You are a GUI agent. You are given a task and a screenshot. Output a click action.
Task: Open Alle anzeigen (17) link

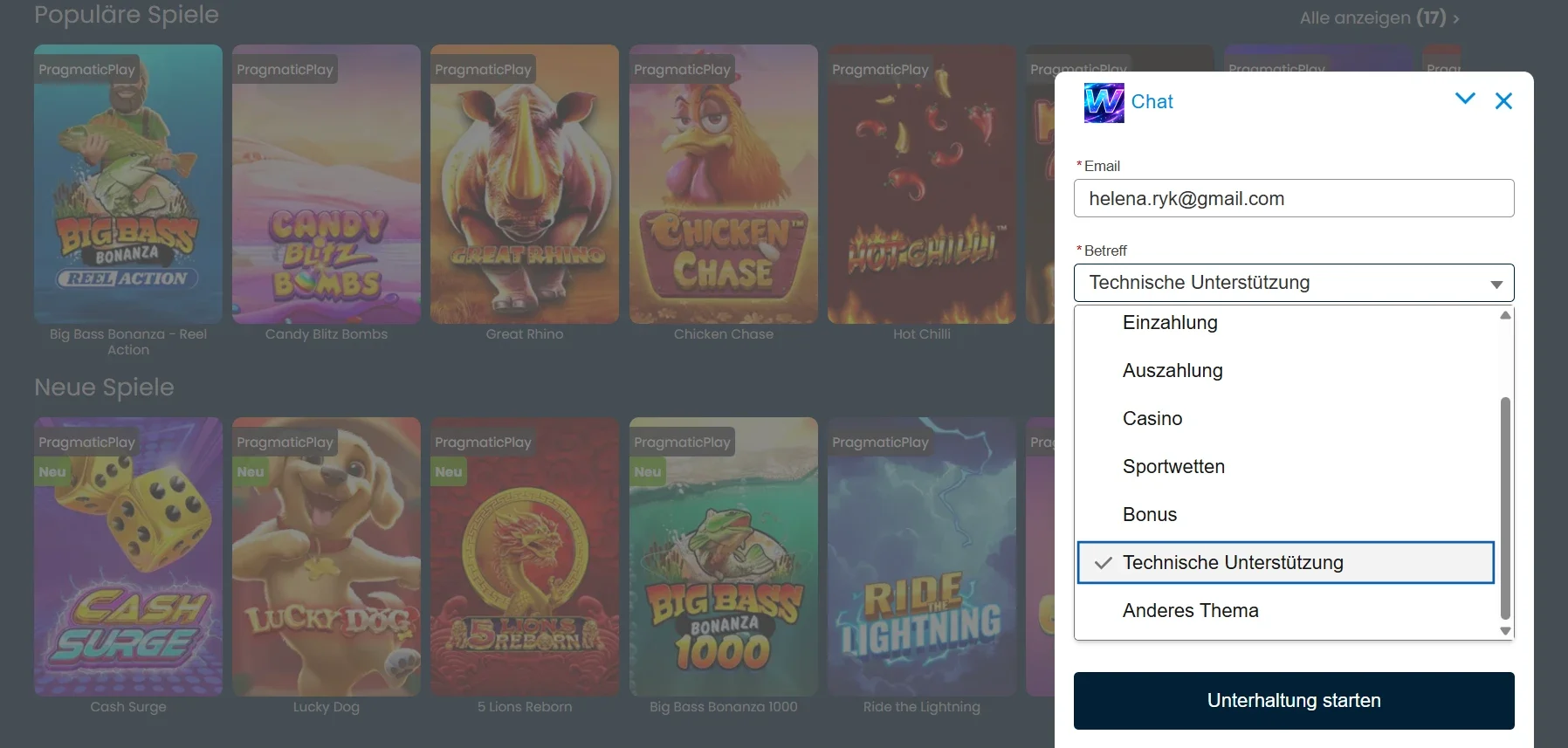[x=1379, y=17]
